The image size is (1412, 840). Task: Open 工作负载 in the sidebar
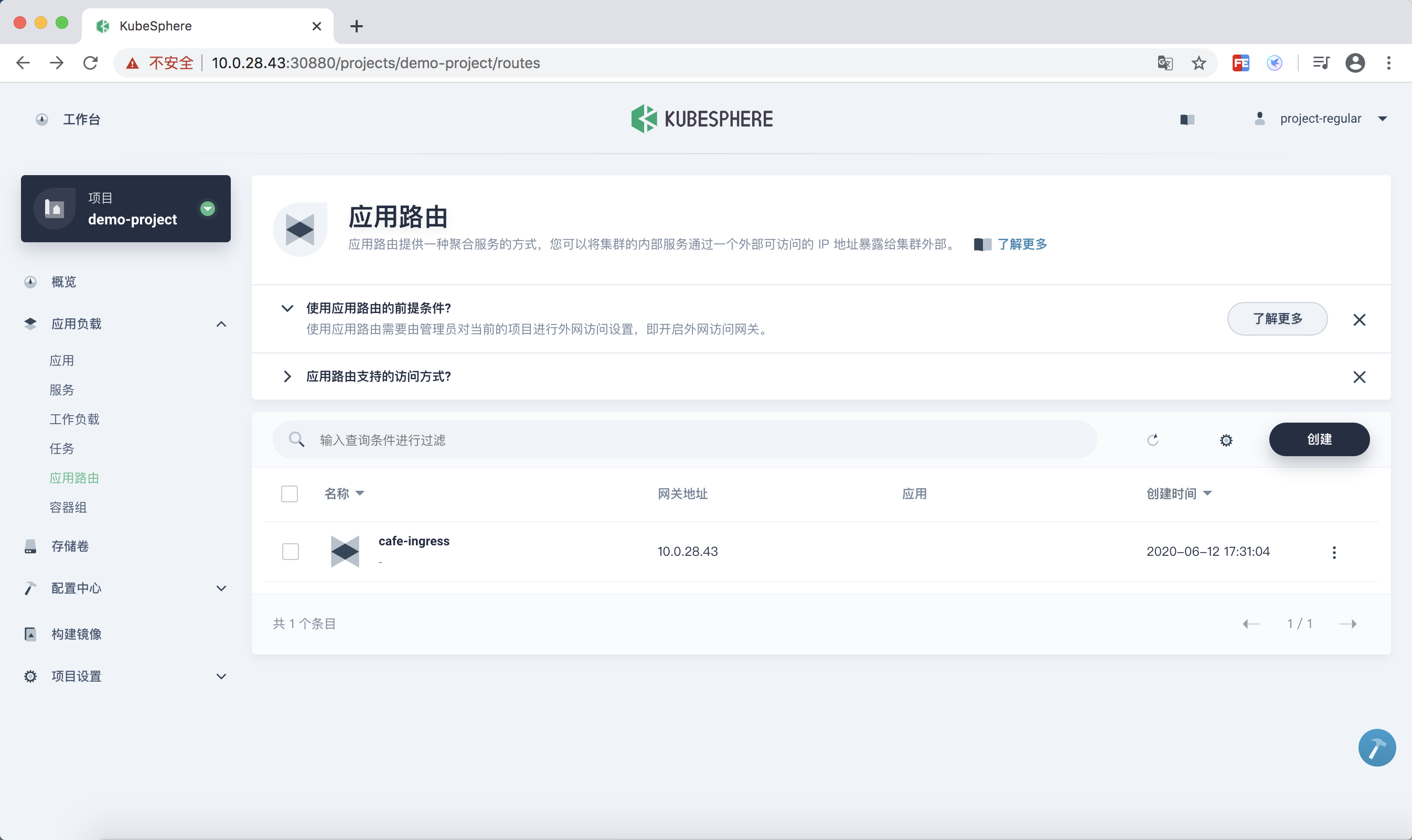74,419
